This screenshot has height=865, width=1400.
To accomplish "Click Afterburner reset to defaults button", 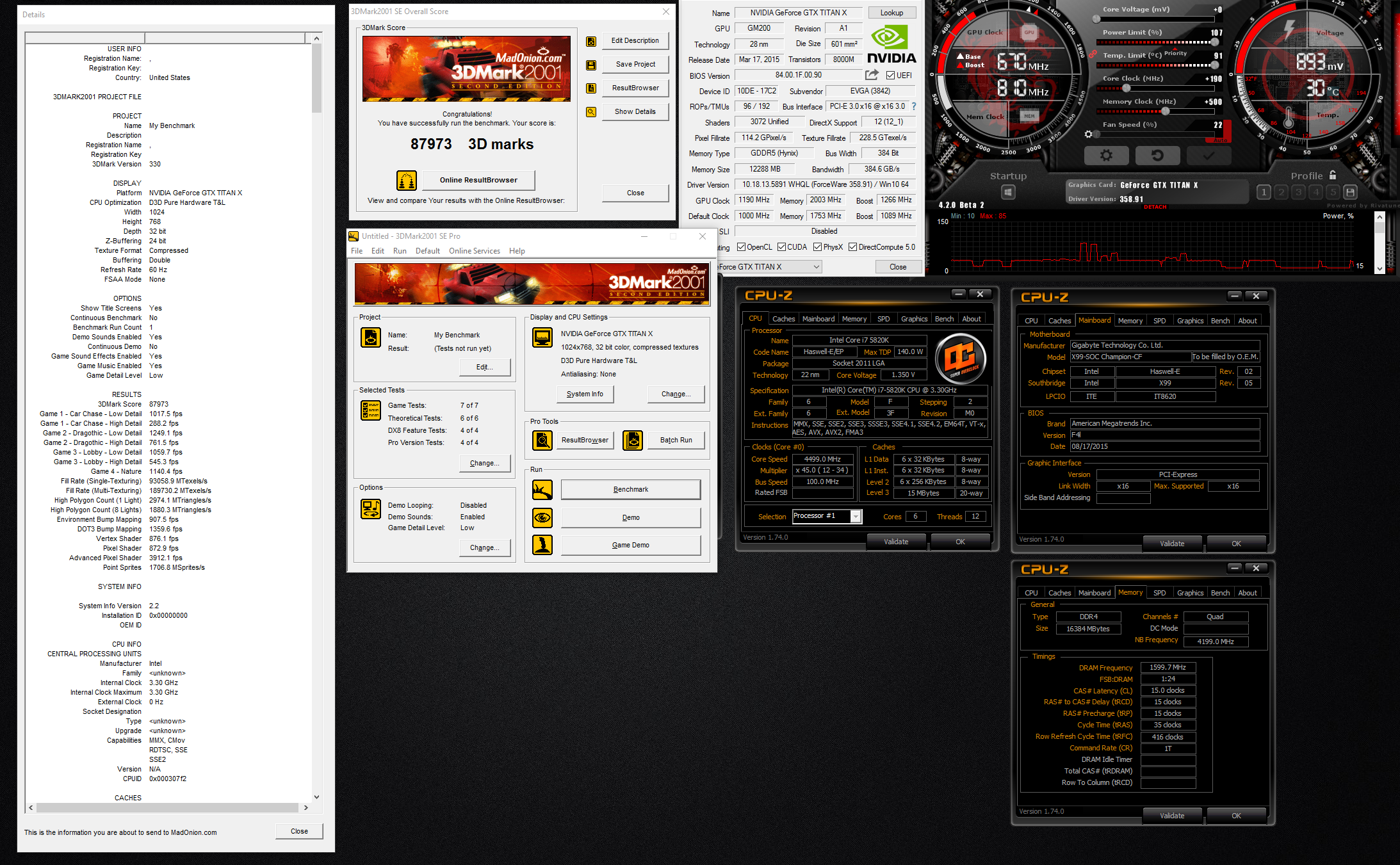I will (x=1157, y=155).
